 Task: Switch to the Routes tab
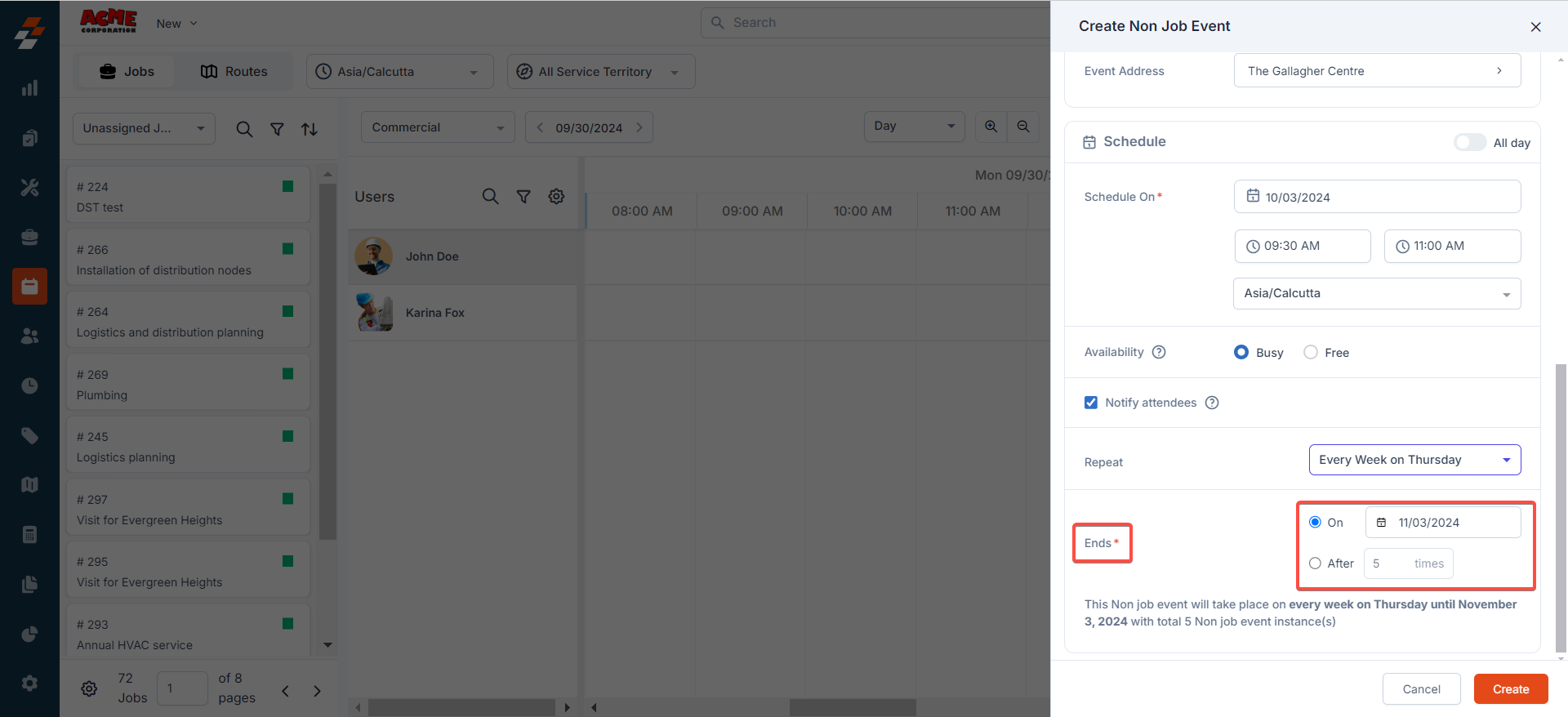coord(234,72)
